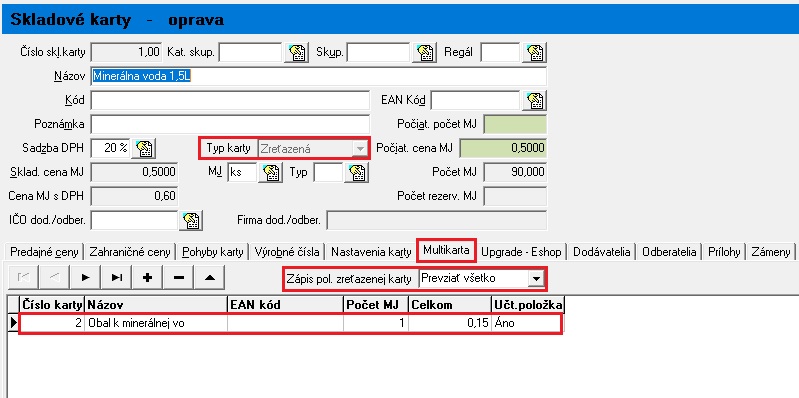Screen dimensions: 799x398
Task: Open Zápis pol. zreťazenej karty dropdown
Action: point(536,279)
